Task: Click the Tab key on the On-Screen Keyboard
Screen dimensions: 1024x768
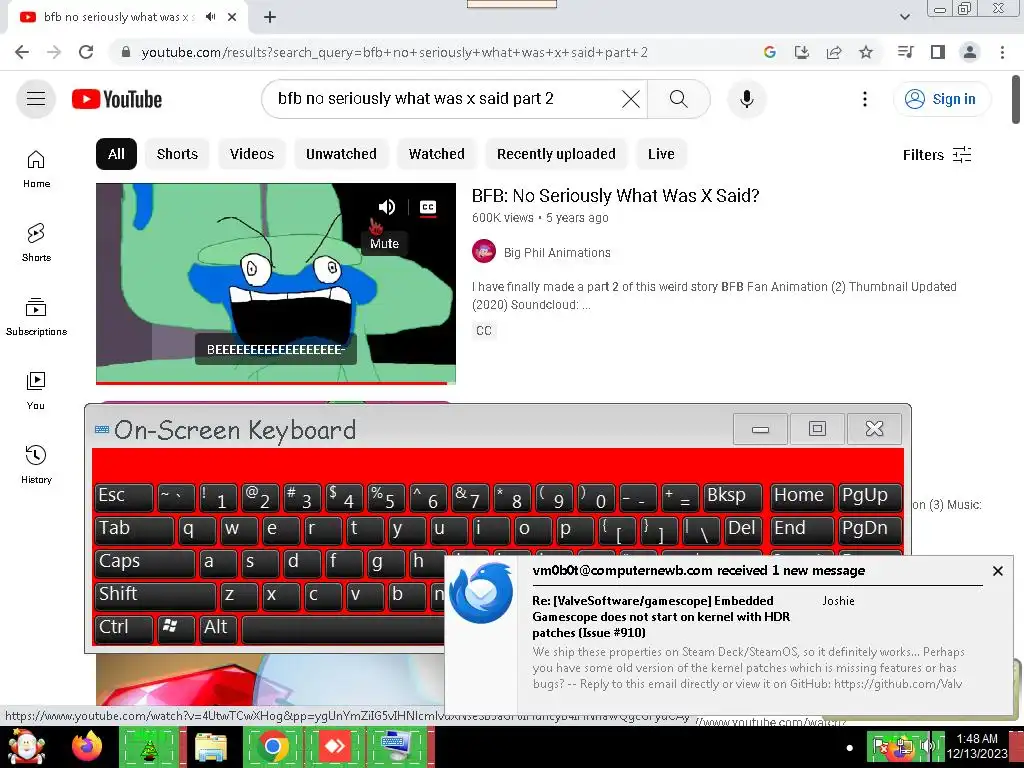Action: click(134, 530)
